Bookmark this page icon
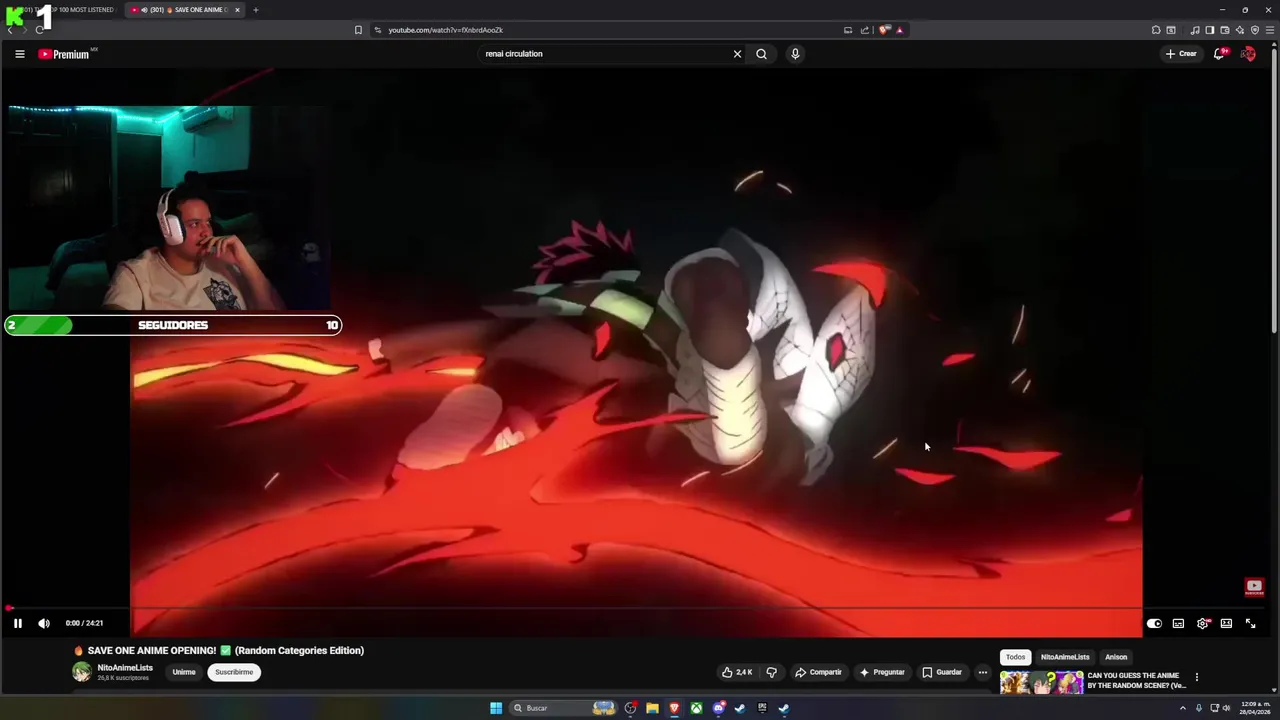Viewport: 1280px width, 720px height. coord(358,30)
